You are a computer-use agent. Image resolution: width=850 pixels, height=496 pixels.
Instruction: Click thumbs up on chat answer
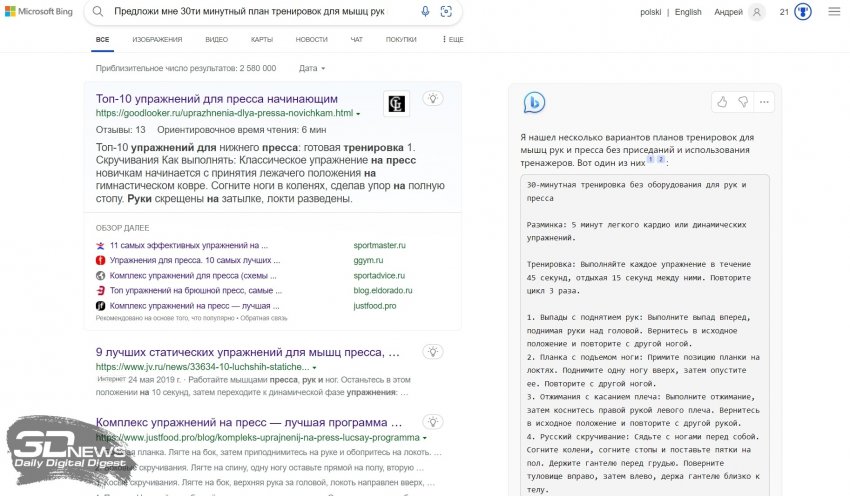(x=721, y=102)
